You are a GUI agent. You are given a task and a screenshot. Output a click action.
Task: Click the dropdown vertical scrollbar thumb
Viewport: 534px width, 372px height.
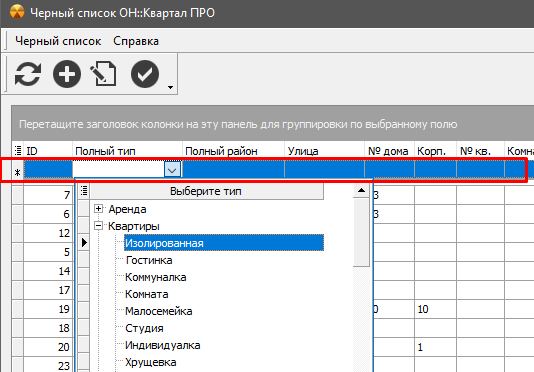[361, 232]
